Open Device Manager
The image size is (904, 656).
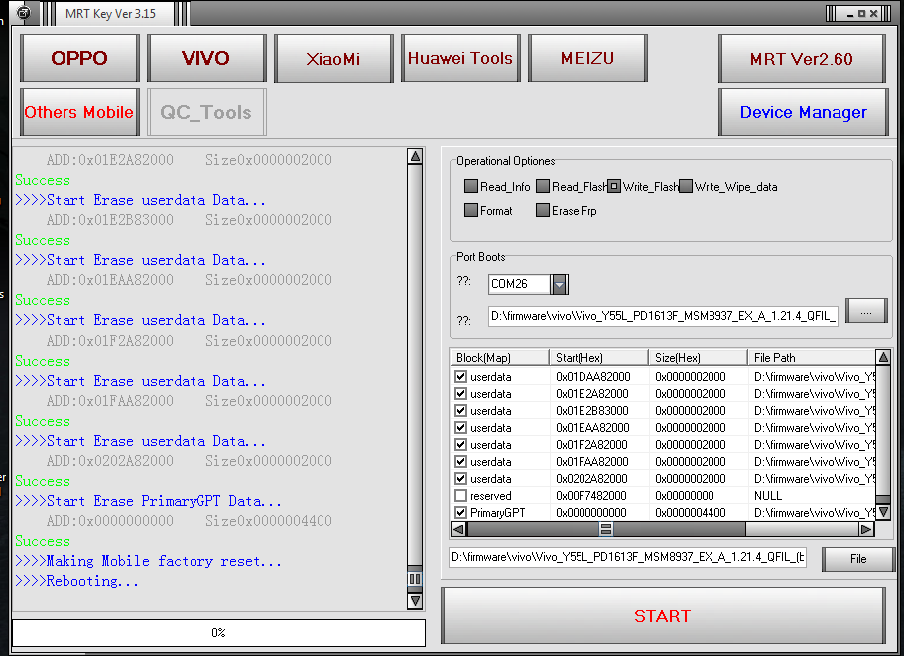click(x=803, y=112)
